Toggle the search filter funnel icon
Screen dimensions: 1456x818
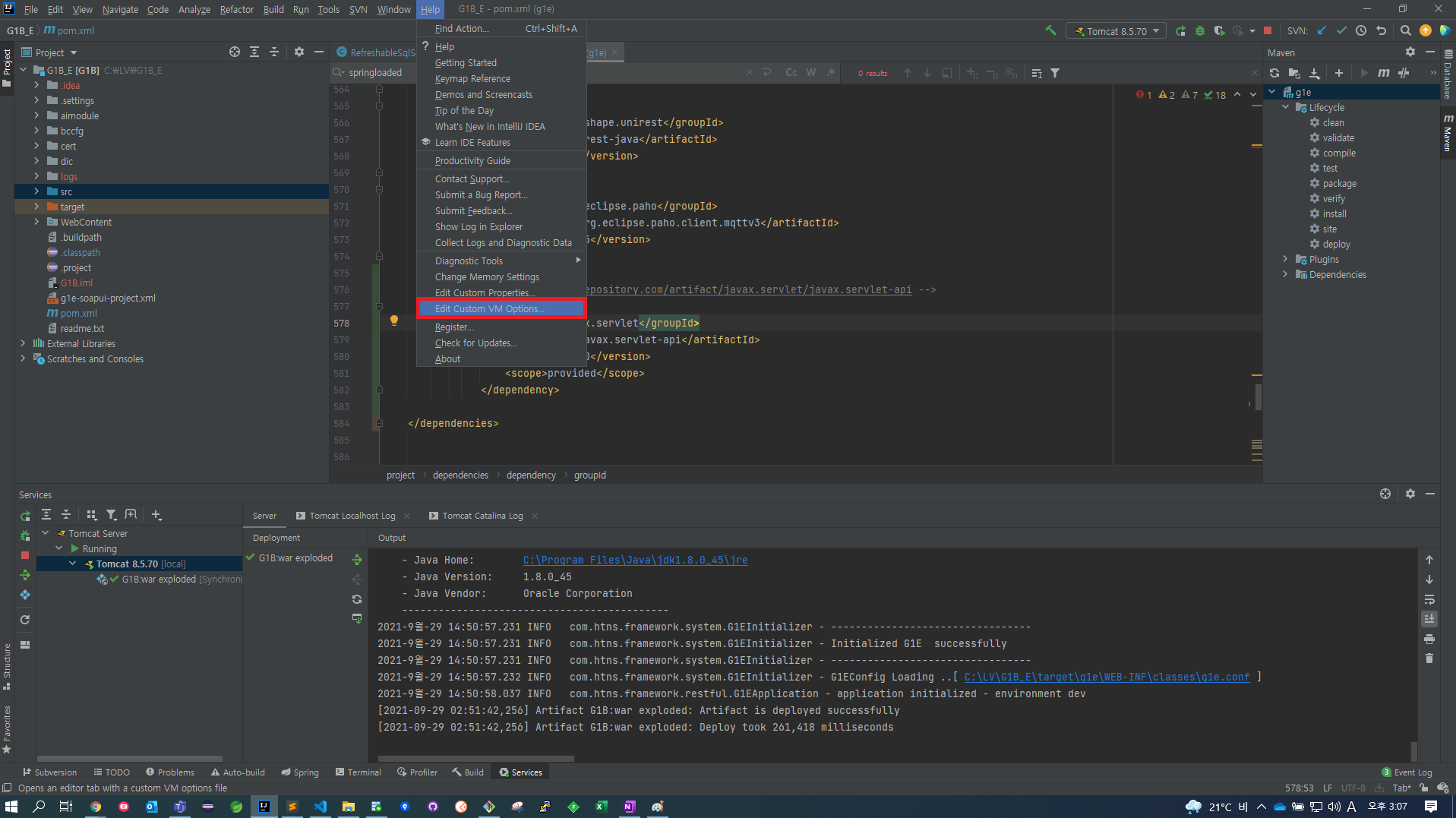click(x=1055, y=73)
